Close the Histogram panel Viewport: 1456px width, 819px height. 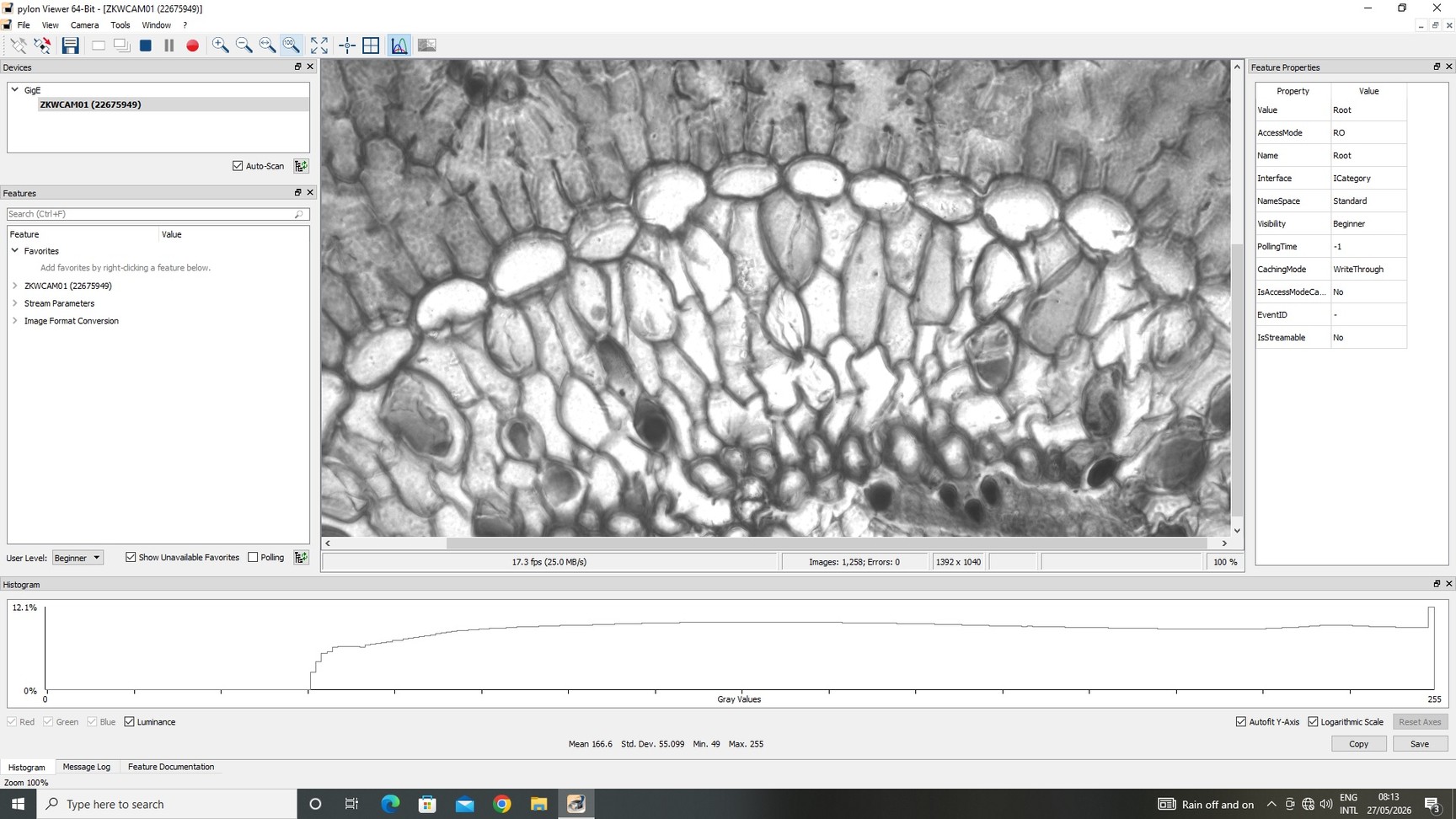click(x=1449, y=584)
